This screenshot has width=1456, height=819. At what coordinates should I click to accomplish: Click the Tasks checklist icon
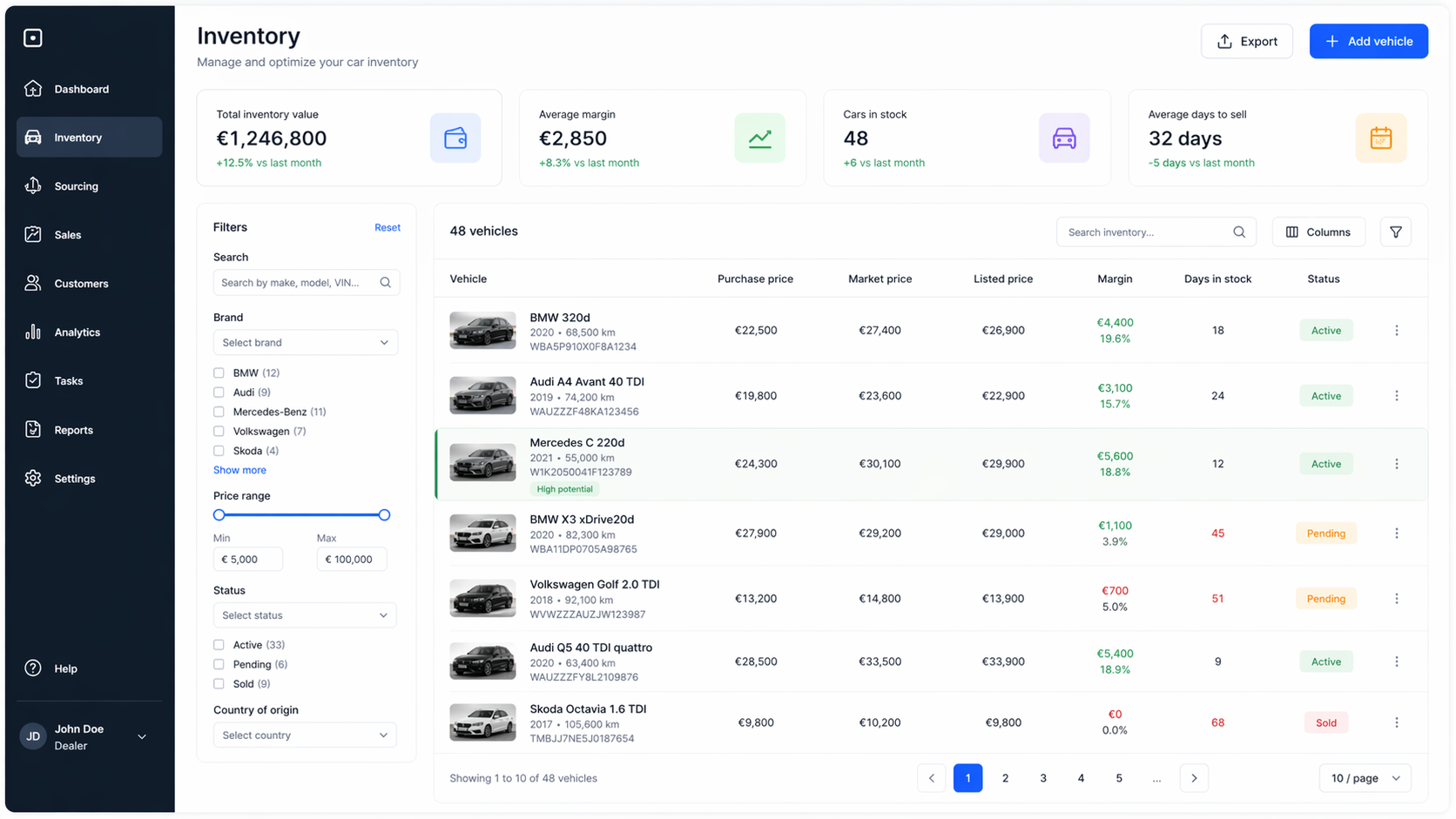33,380
